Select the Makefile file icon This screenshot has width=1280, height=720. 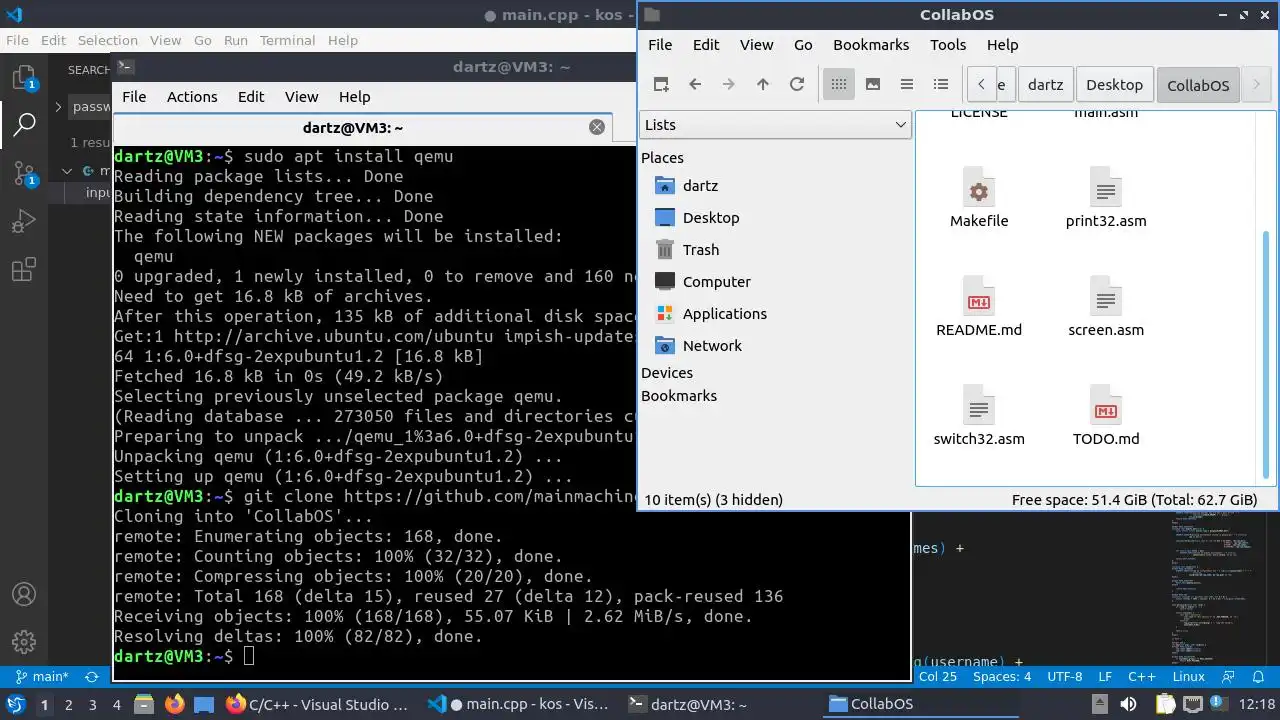pyautogui.click(x=979, y=198)
